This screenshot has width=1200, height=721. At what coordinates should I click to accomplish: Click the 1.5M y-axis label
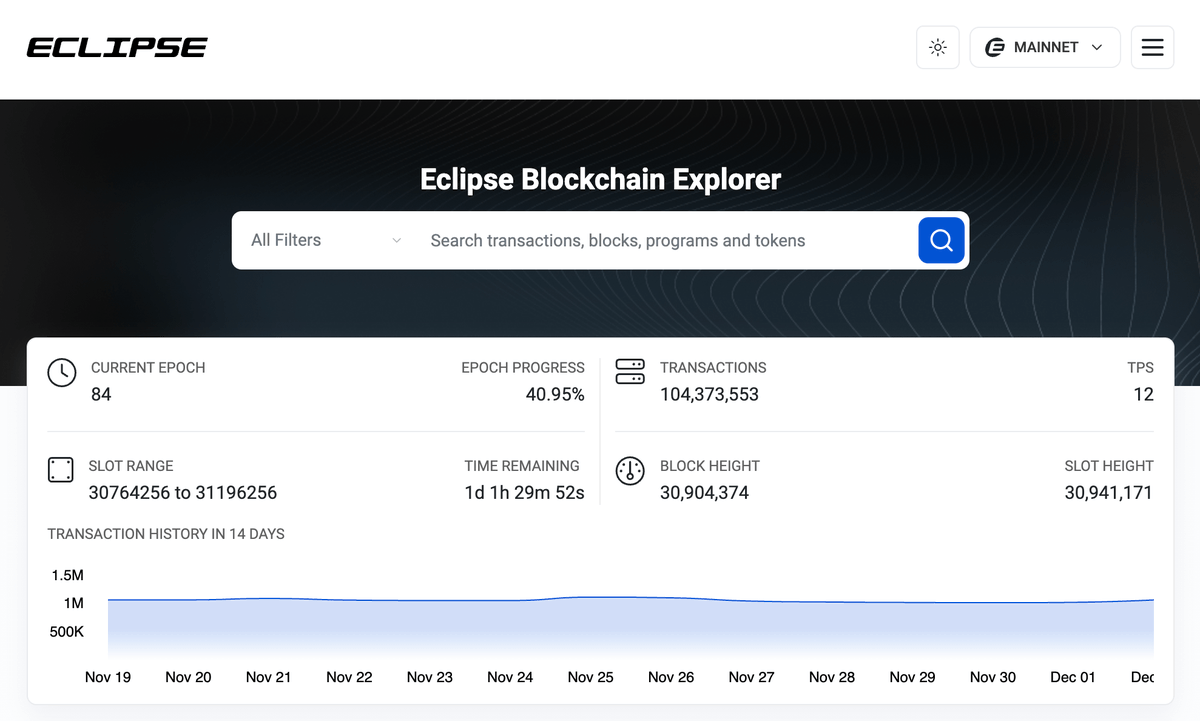click(67, 575)
